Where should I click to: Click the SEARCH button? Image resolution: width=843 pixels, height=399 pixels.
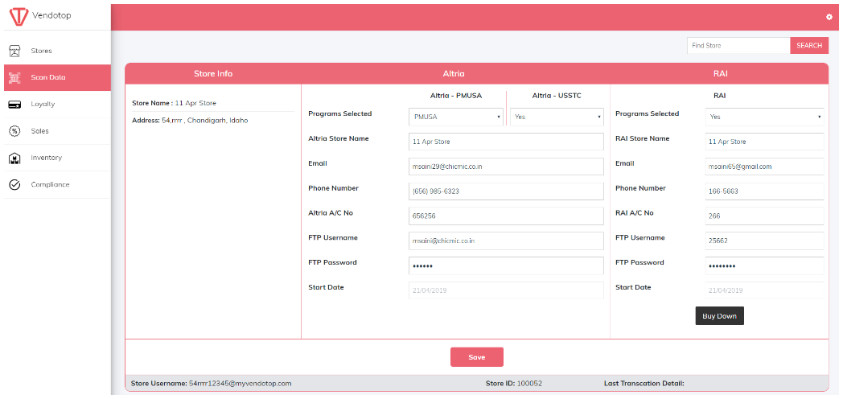click(x=809, y=46)
